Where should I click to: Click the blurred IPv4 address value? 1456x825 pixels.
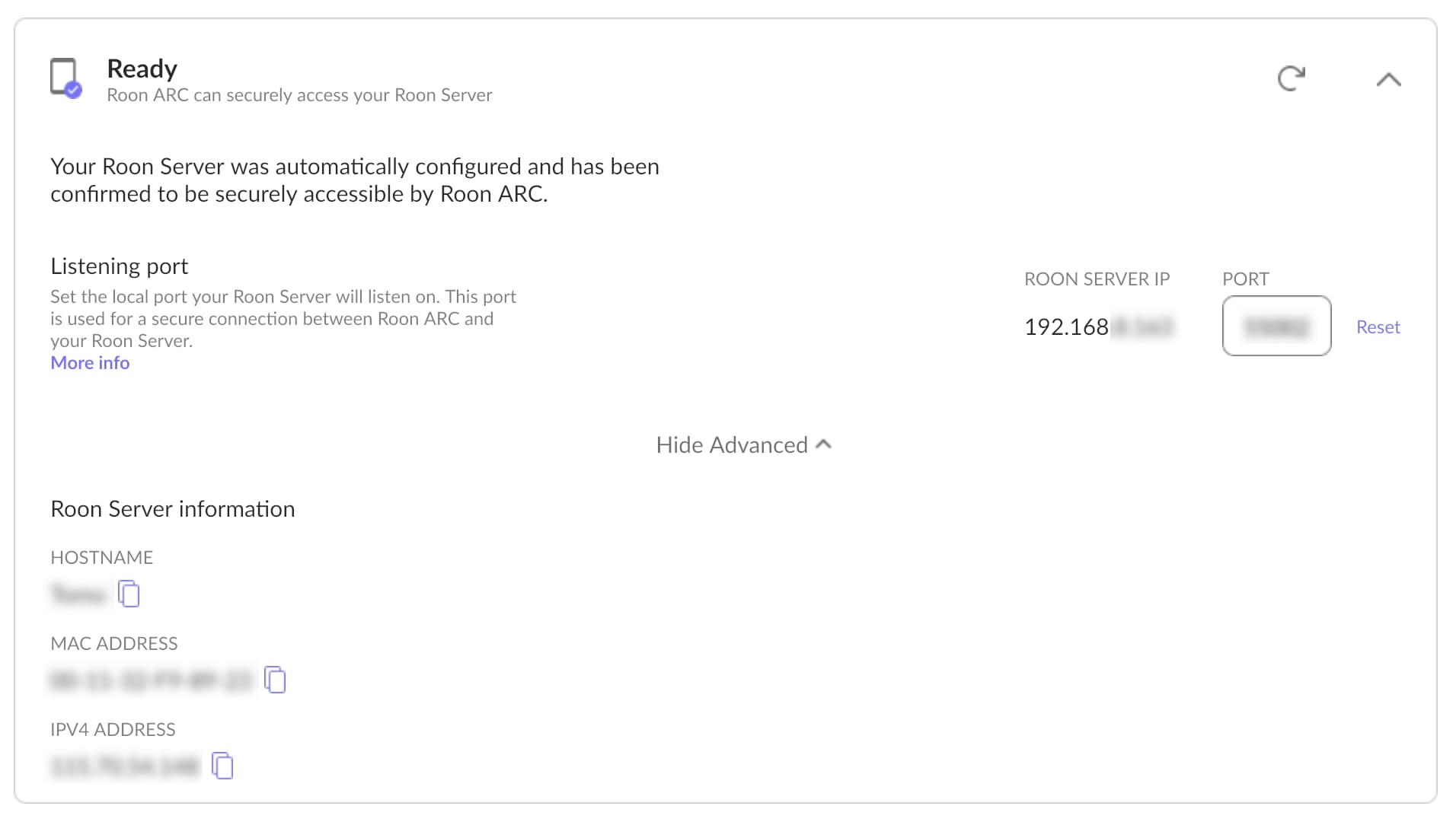coord(125,766)
